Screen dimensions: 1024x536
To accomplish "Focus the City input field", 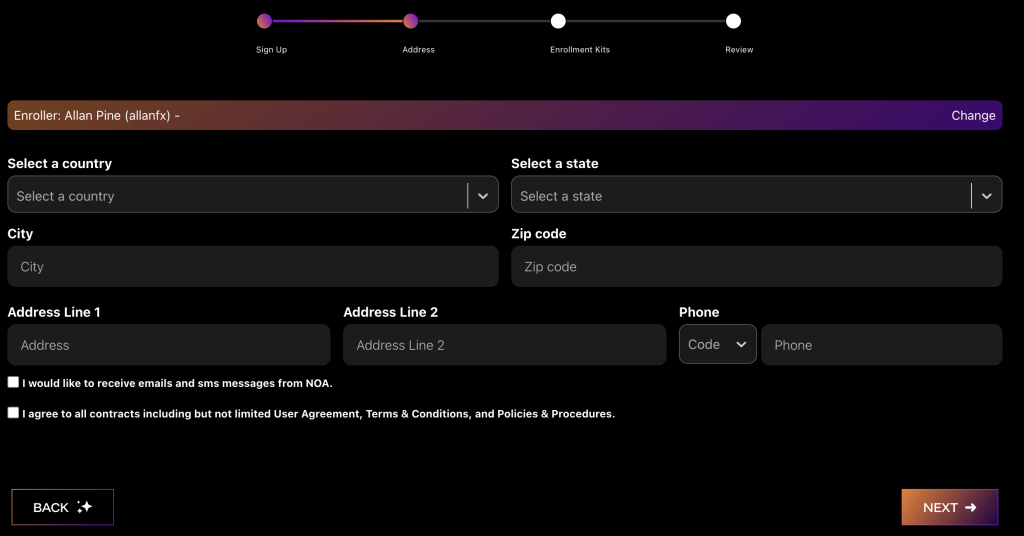I will click(x=252, y=267).
